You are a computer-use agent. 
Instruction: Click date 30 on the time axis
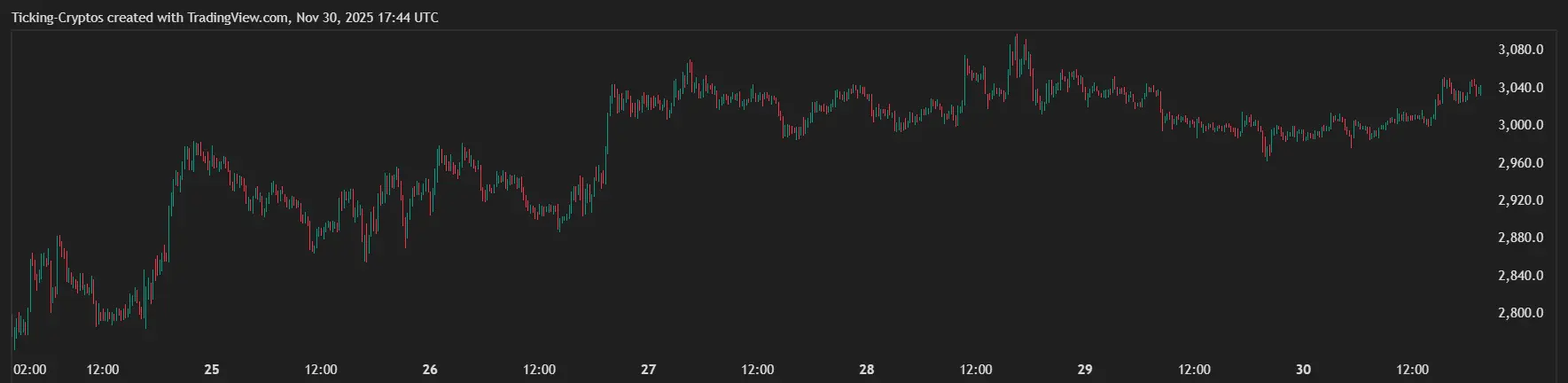point(1303,370)
